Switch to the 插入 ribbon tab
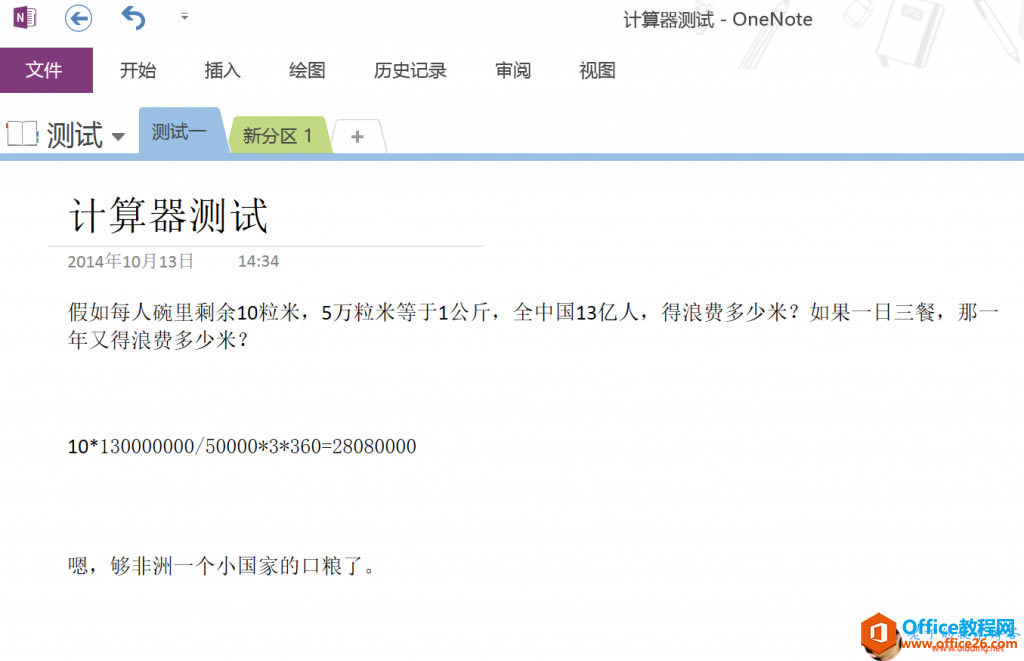Viewport: 1024px width, 661px height. [x=222, y=70]
